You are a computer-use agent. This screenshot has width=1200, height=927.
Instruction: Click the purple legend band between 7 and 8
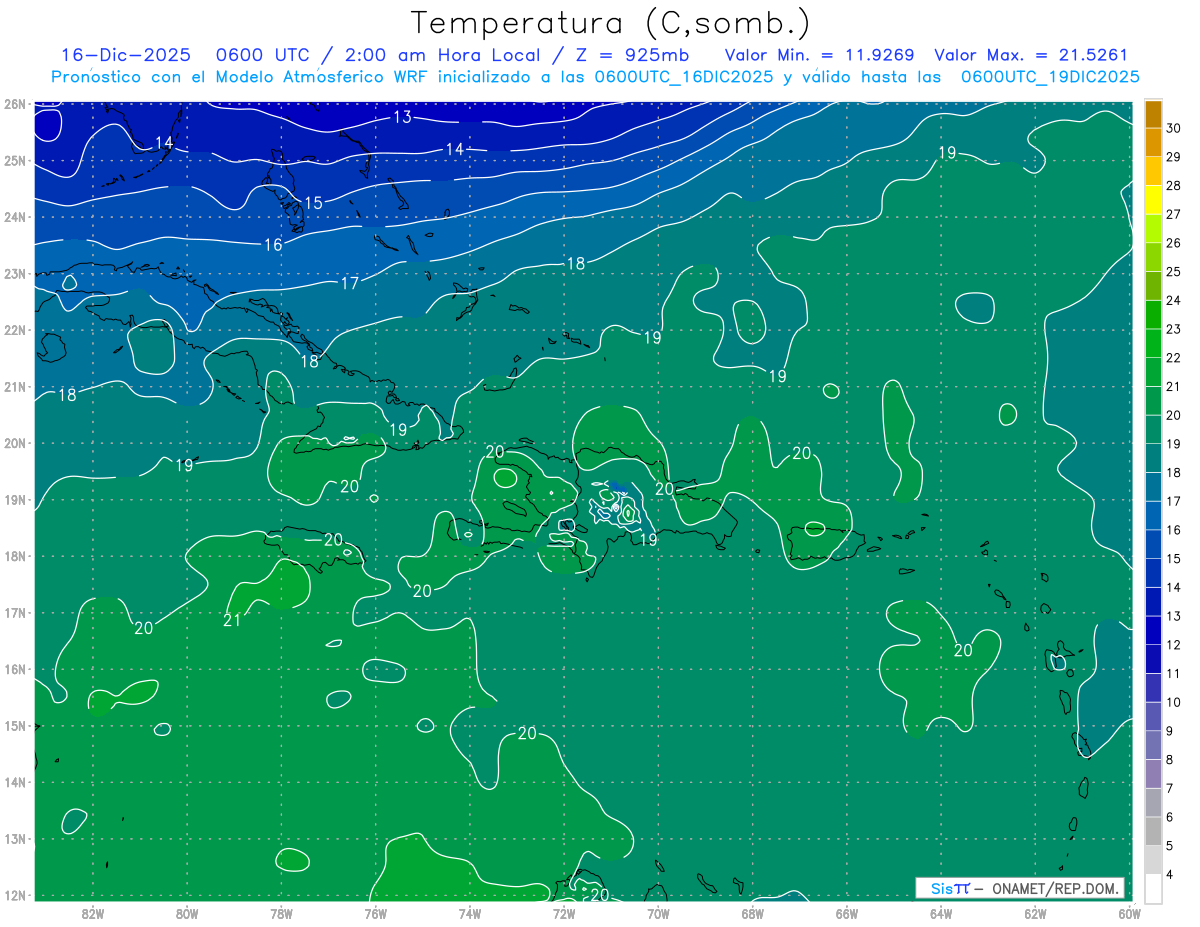[1153, 774]
